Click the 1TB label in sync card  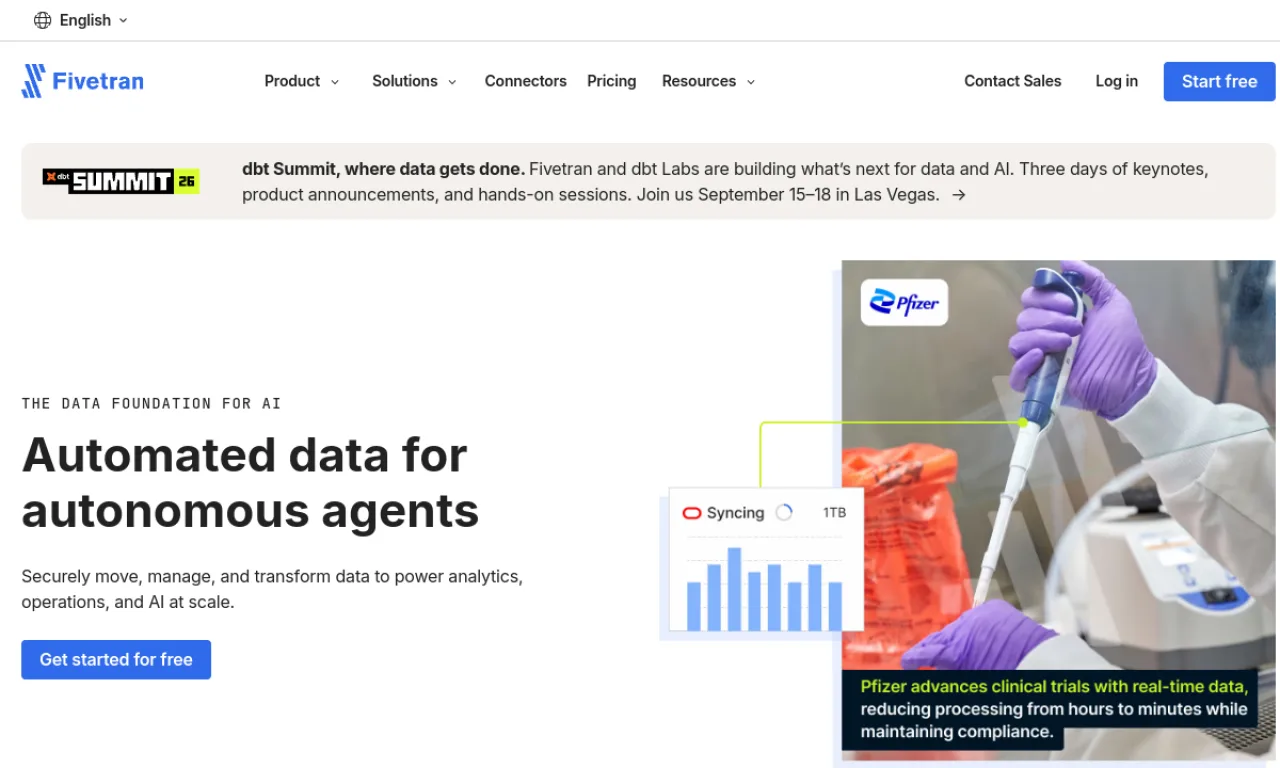(834, 512)
